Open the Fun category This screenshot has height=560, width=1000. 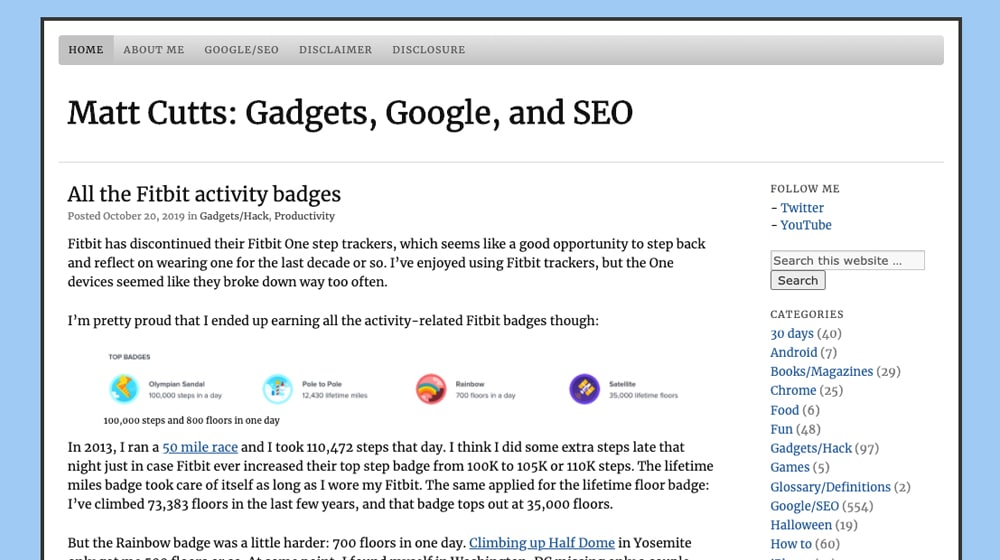click(781, 429)
